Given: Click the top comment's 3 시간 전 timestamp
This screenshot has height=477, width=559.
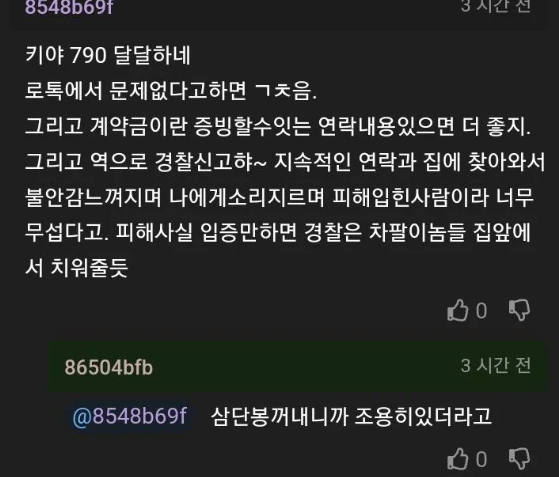Looking at the screenshot, I should [496, 6].
